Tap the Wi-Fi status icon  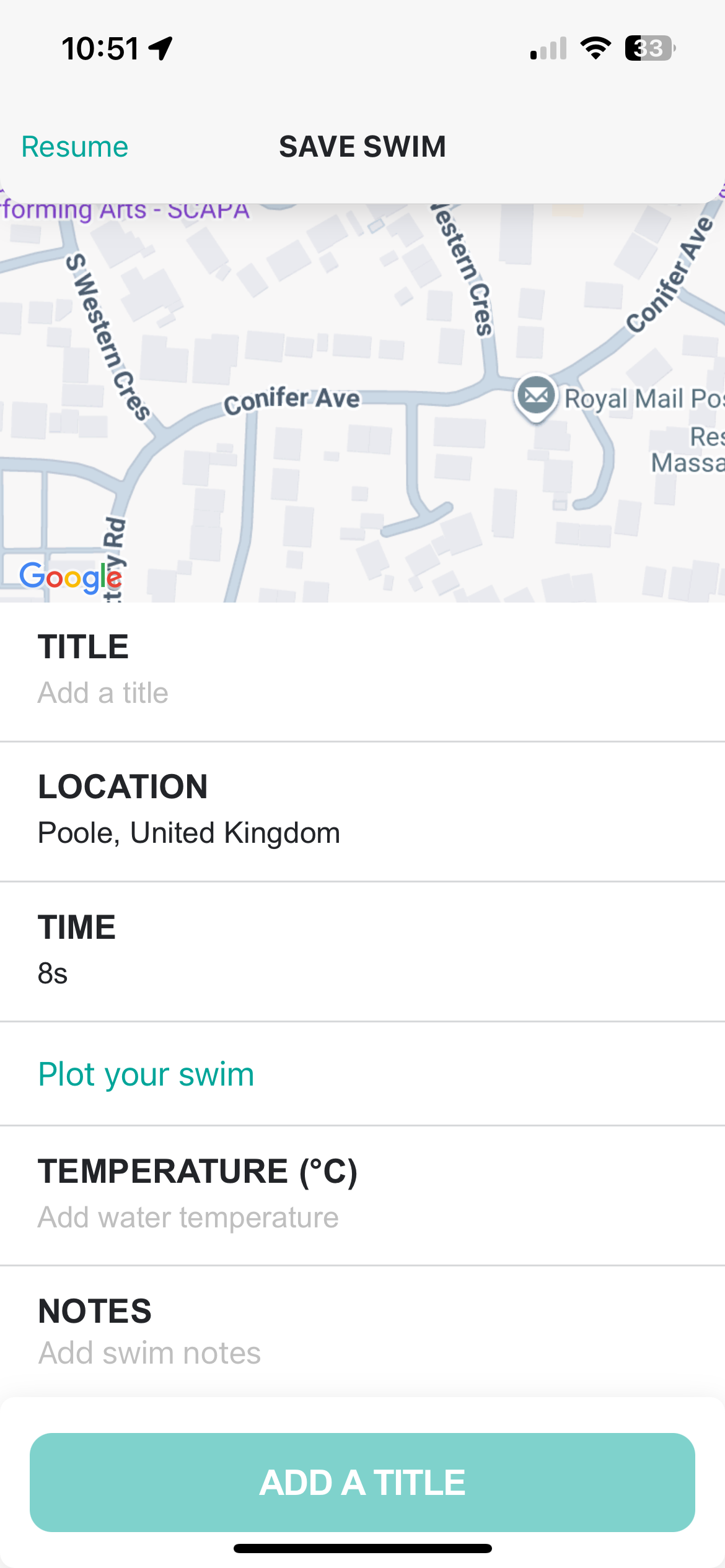click(x=595, y=48)
